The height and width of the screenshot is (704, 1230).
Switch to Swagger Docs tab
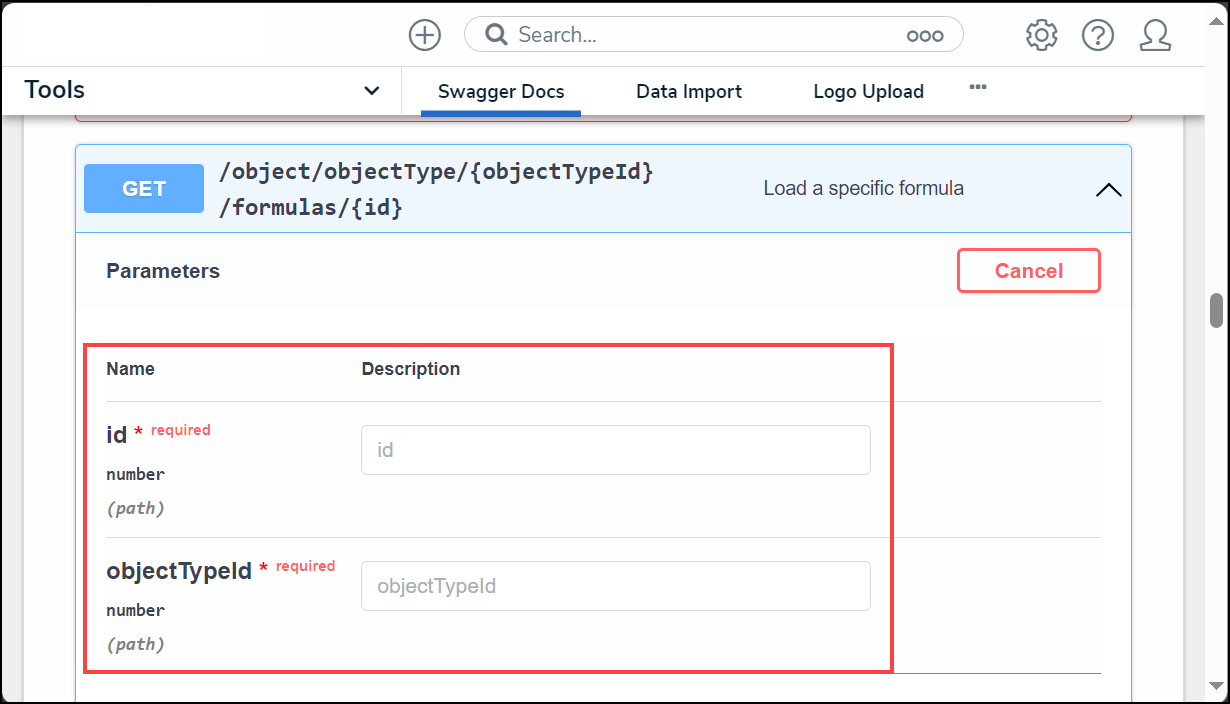(501, 92)
